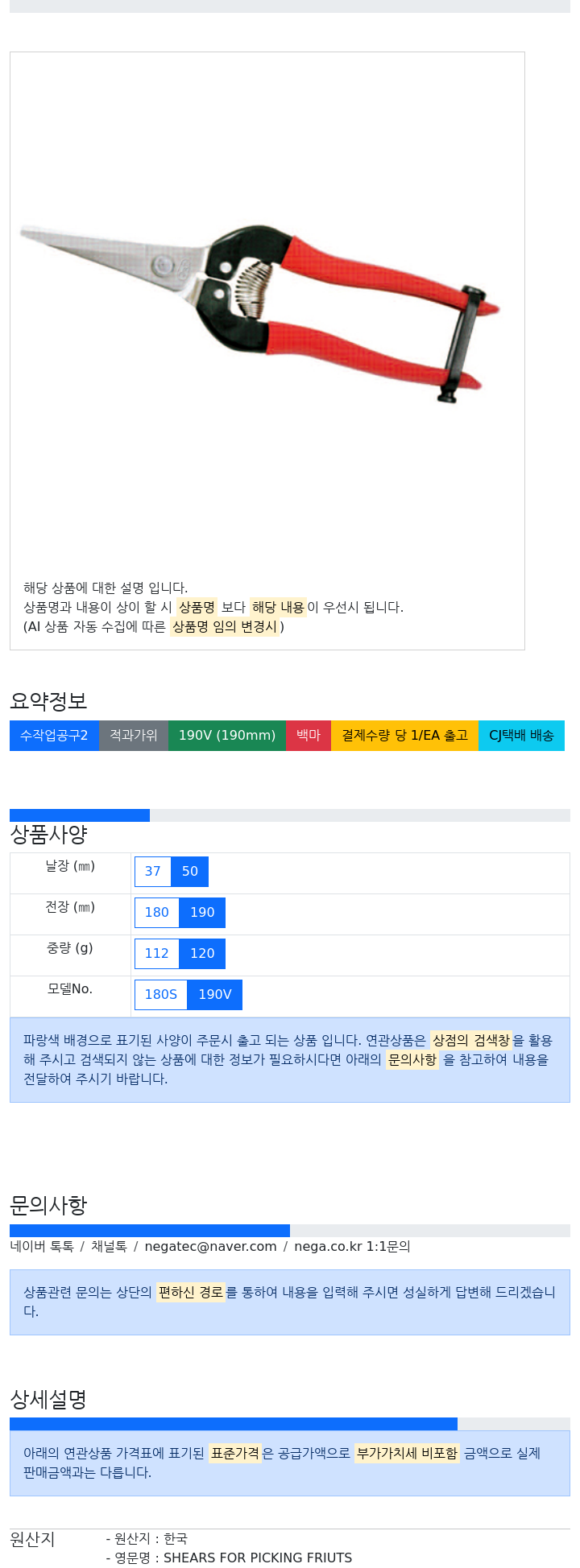
Task: Select overall length 190 option
Action: (202, 913)
